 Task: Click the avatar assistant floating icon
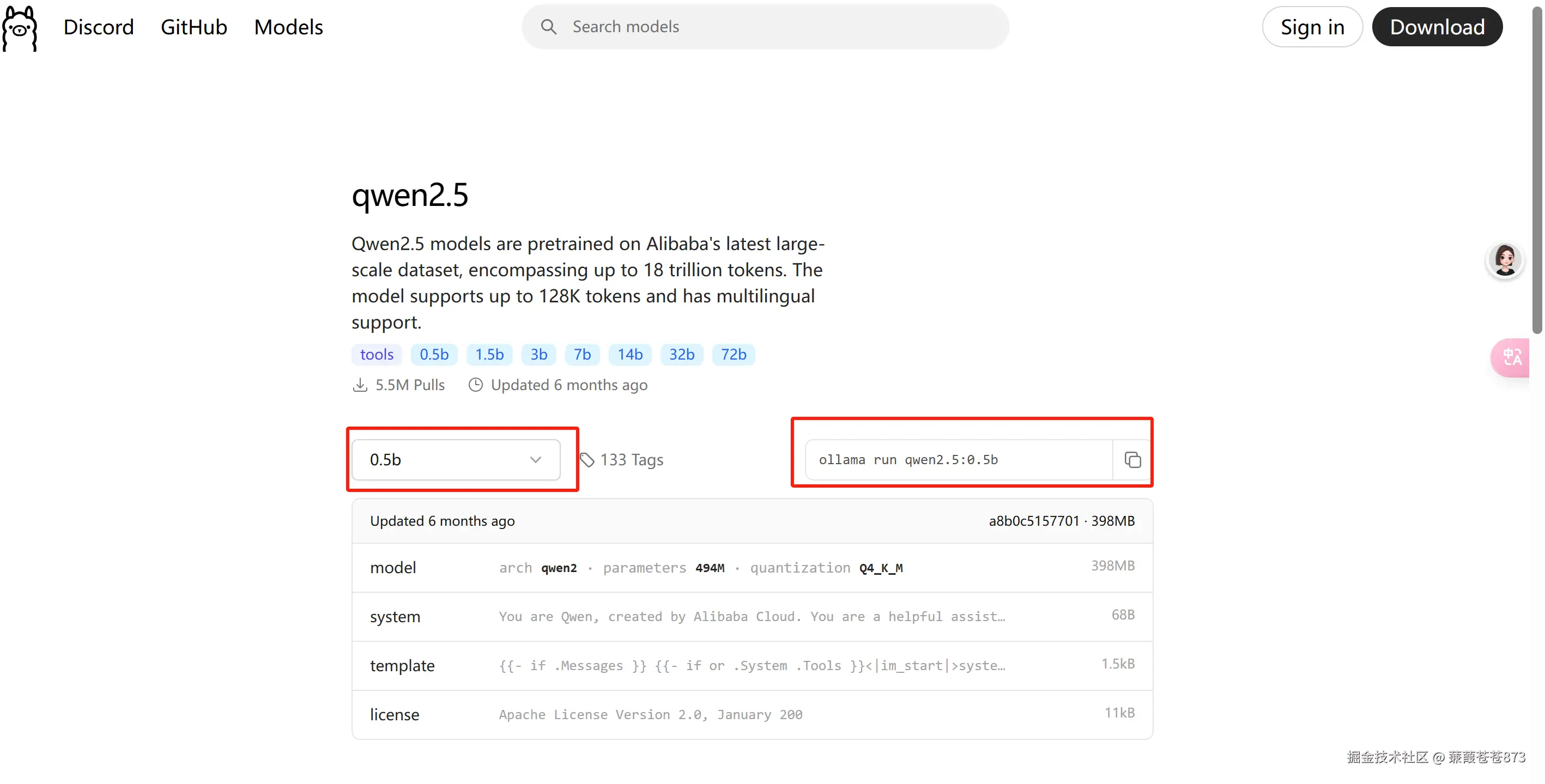[x=1505, y=260]
